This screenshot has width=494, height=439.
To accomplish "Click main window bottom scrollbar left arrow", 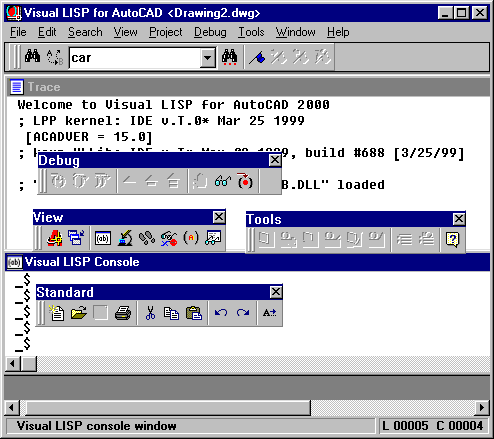I will [x=12, y=407].
